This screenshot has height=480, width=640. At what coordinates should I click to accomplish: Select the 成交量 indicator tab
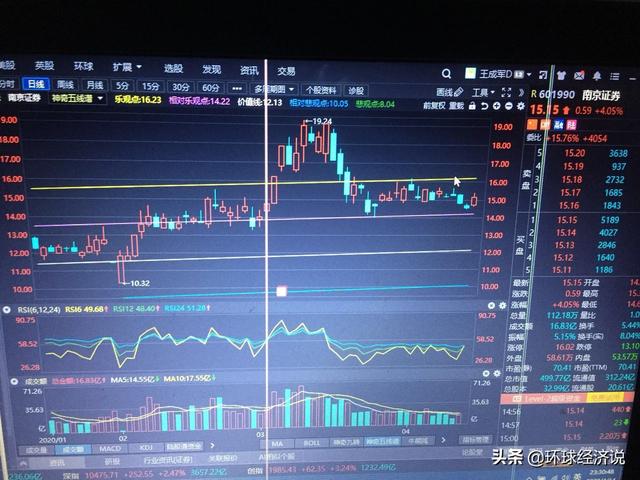(x=36, y=450)
